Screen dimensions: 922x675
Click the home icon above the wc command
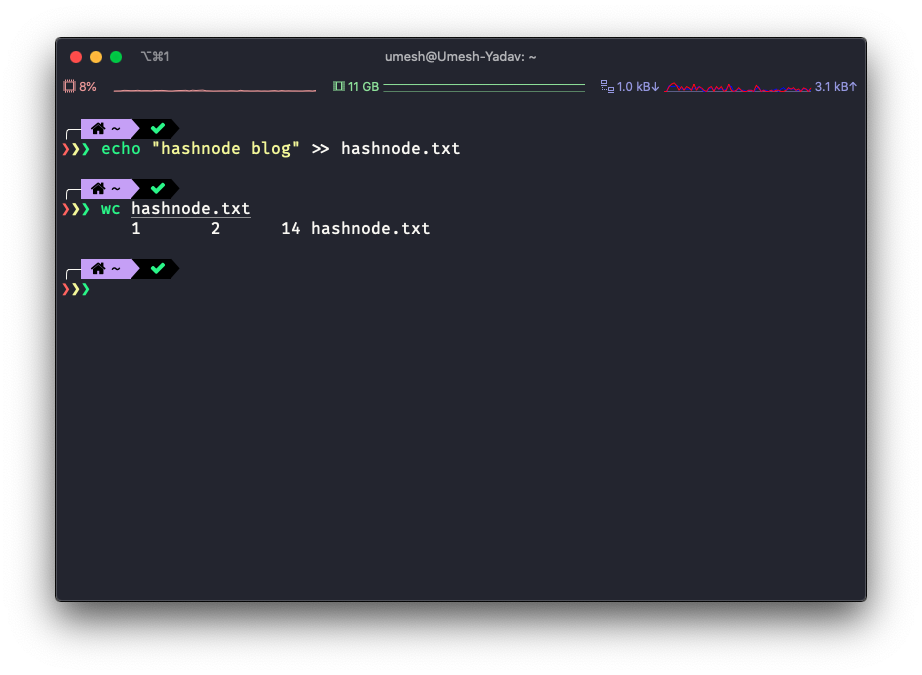tap(98, 188)
